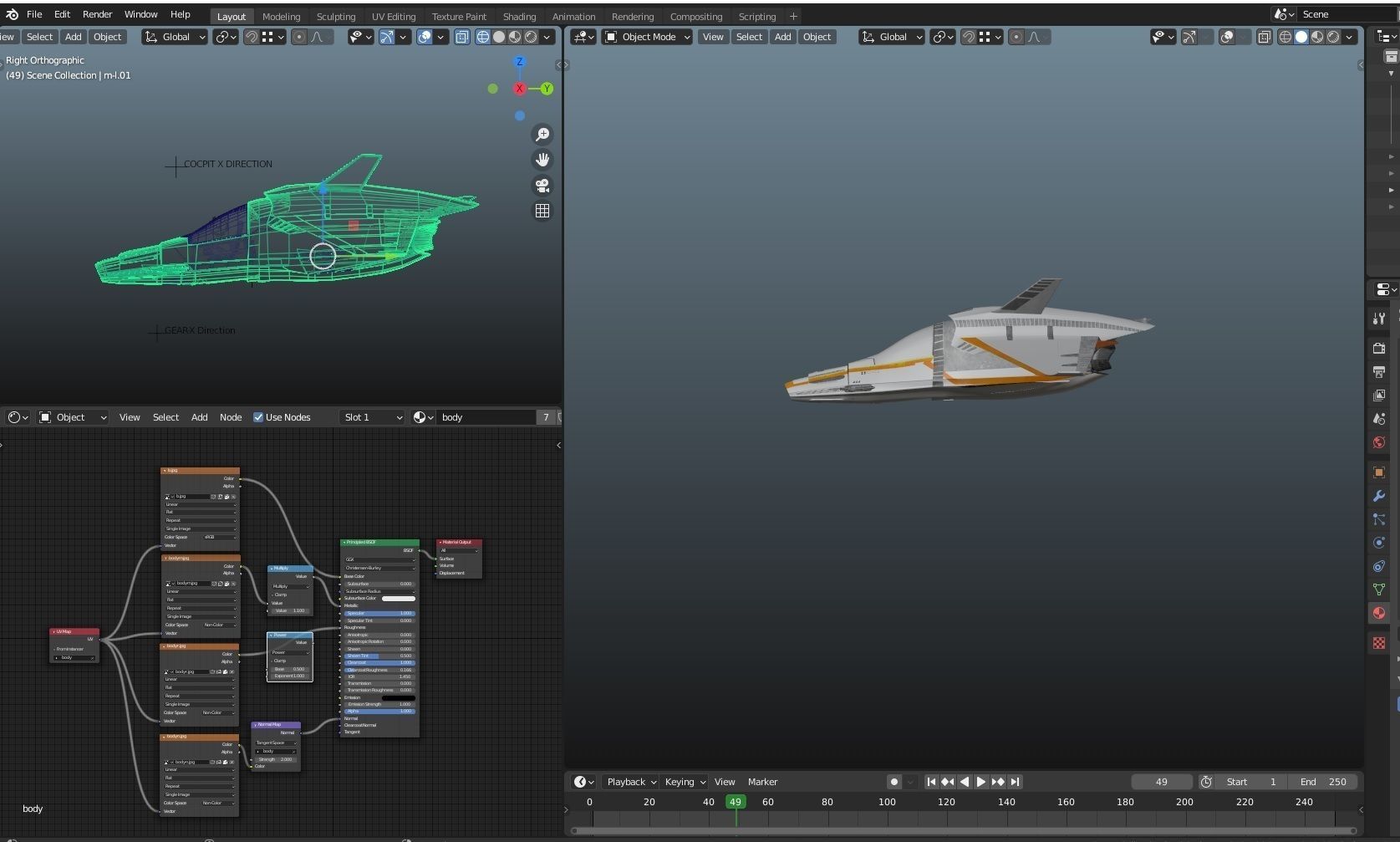Select wireframe shading in left viewport header

483,37
